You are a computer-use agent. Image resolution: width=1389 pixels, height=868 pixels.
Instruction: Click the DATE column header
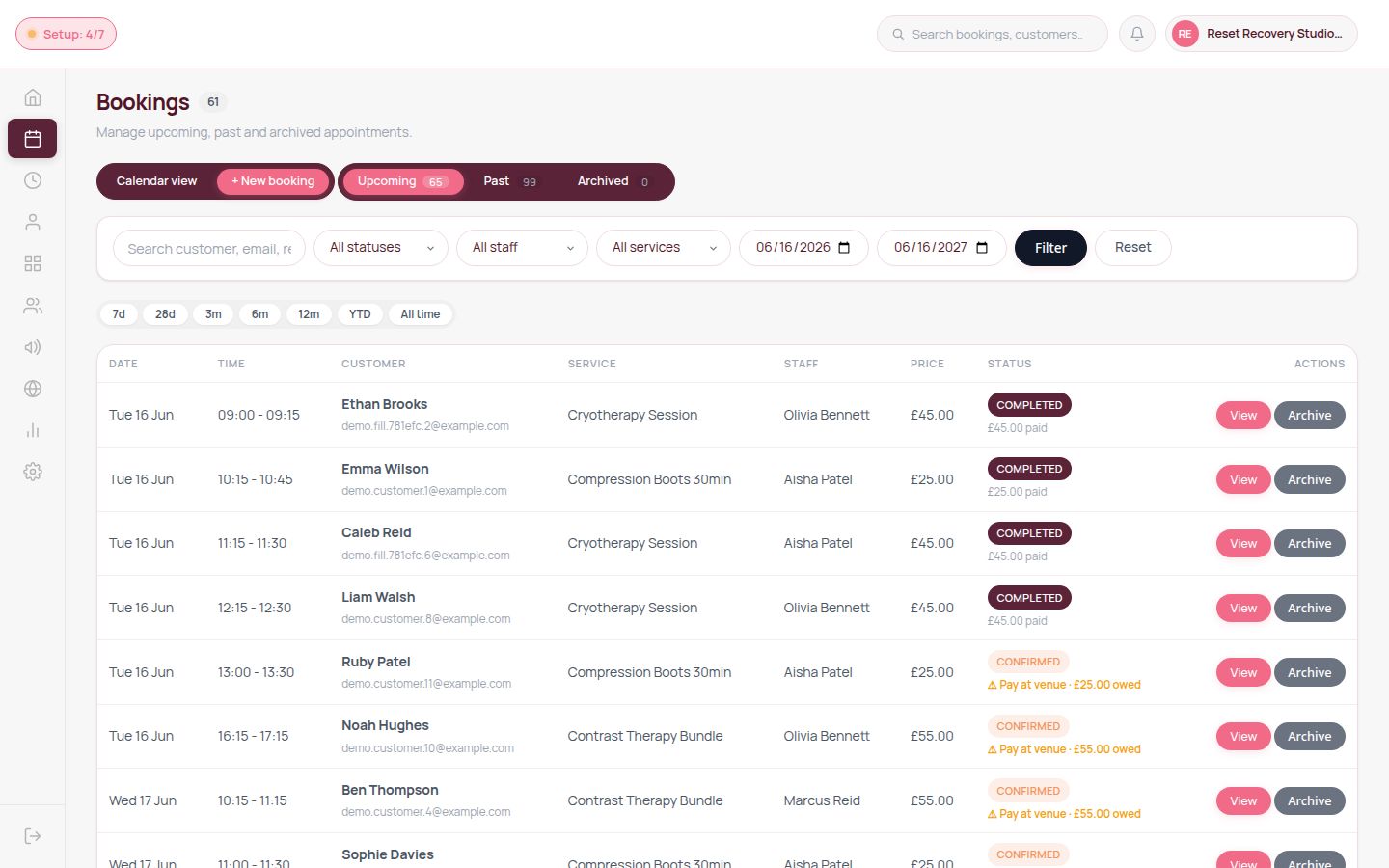tap(123, 364)
